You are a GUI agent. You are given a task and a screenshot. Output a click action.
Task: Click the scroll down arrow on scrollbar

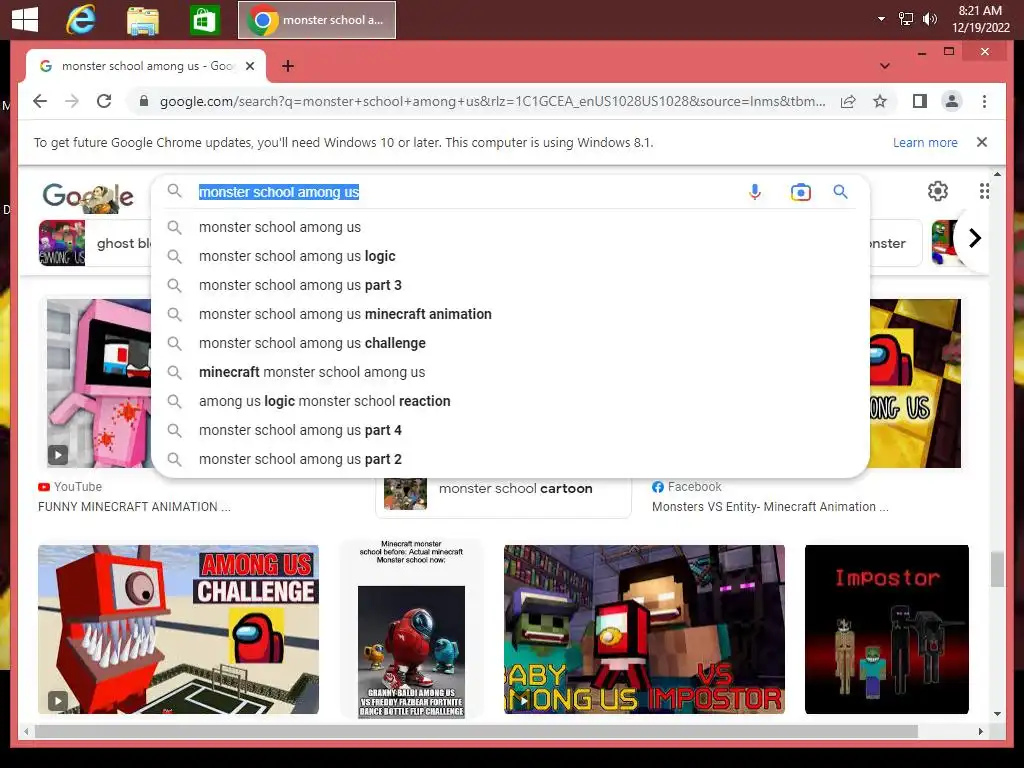997,714
